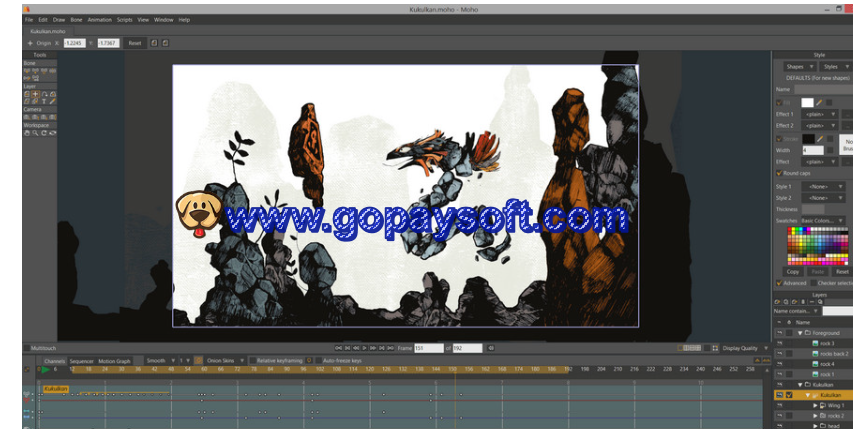The height and width of the screenshot is (429, 853).
Task: Collapse the Foreground layer group
Action: [x=800, y=333]
